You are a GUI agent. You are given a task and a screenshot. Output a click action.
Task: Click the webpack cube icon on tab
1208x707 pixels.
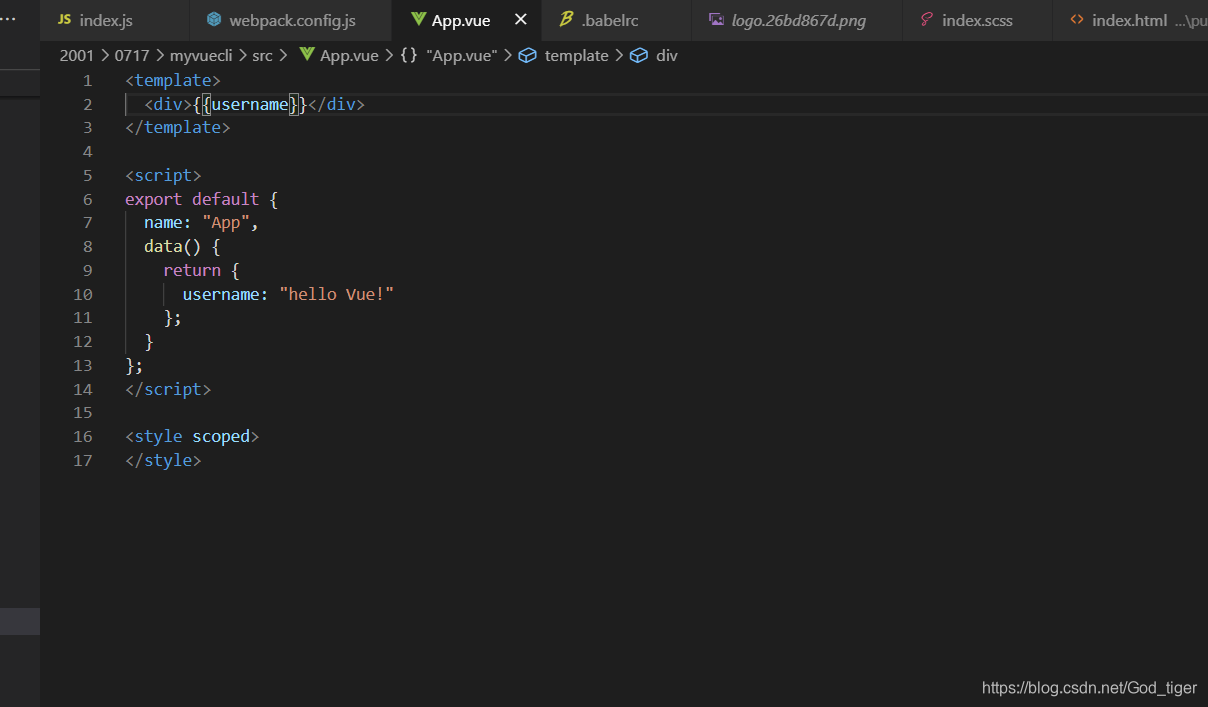pos(214,20)
